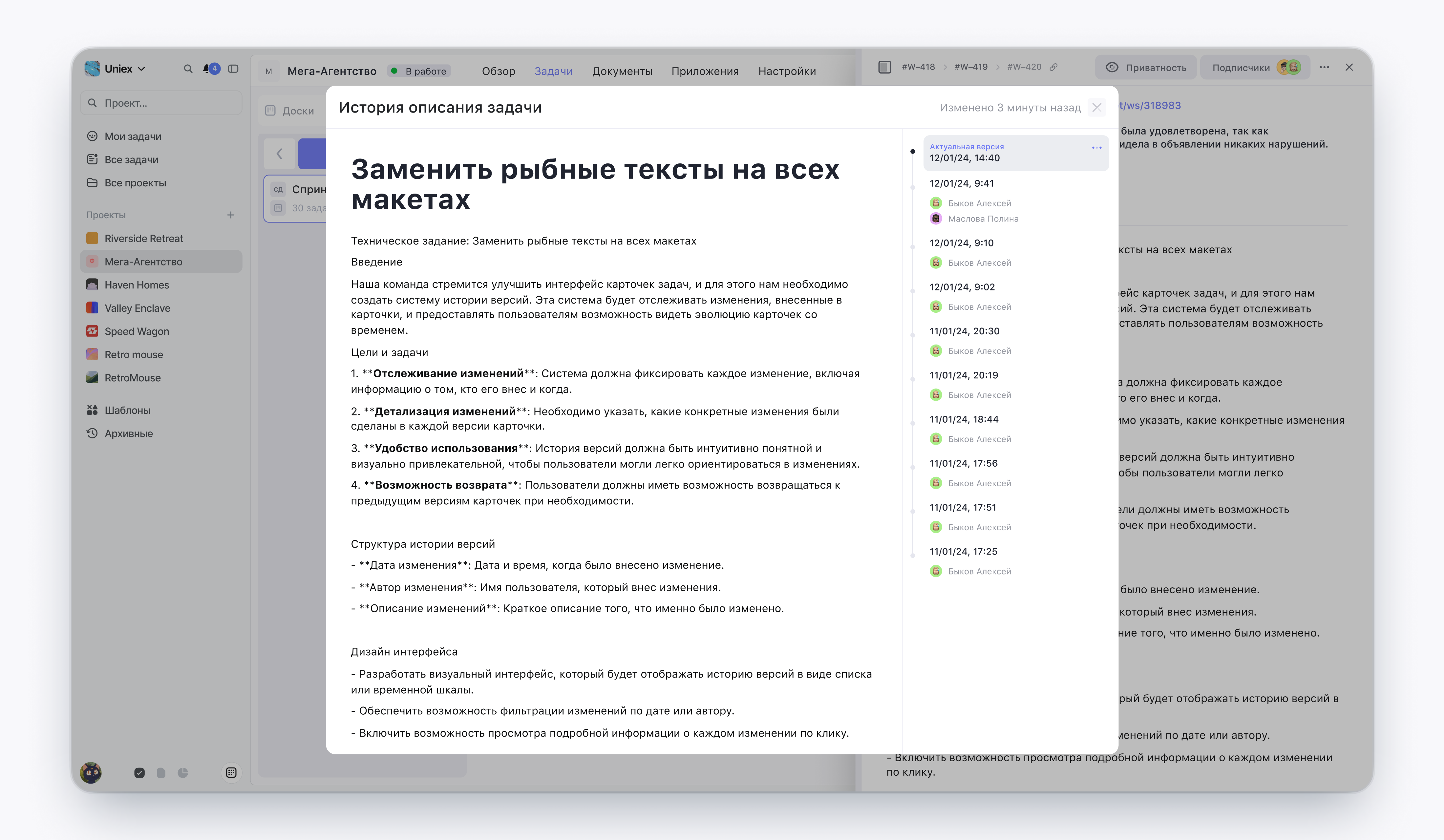
Task: Select Haven Homes project
Action: pos(161,285)
